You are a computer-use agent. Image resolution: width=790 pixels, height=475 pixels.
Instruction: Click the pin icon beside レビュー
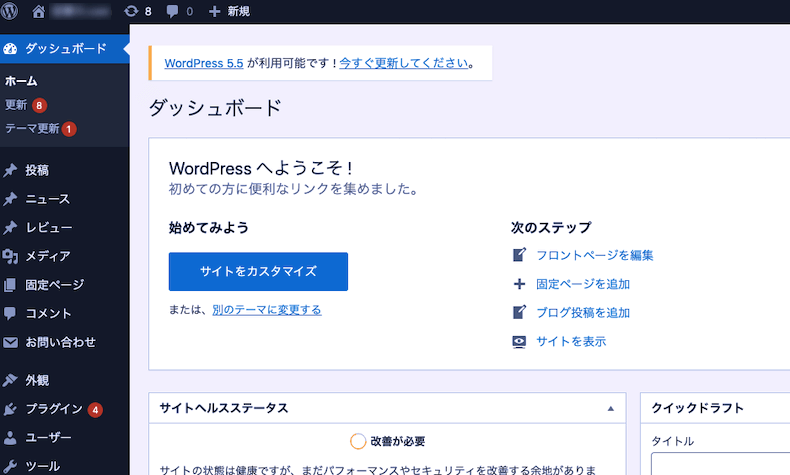[x=10, y=228]
